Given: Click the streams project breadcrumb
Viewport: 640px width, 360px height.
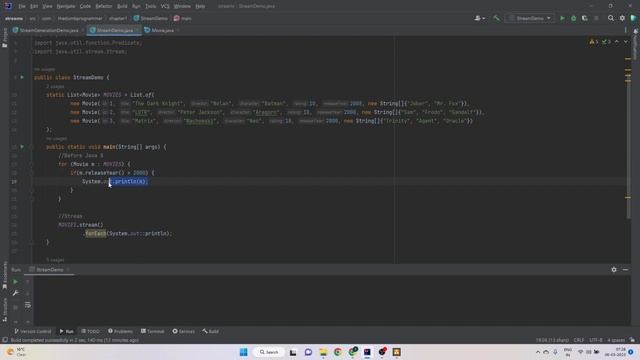Looking at the screenshot, I should [14, 18].
